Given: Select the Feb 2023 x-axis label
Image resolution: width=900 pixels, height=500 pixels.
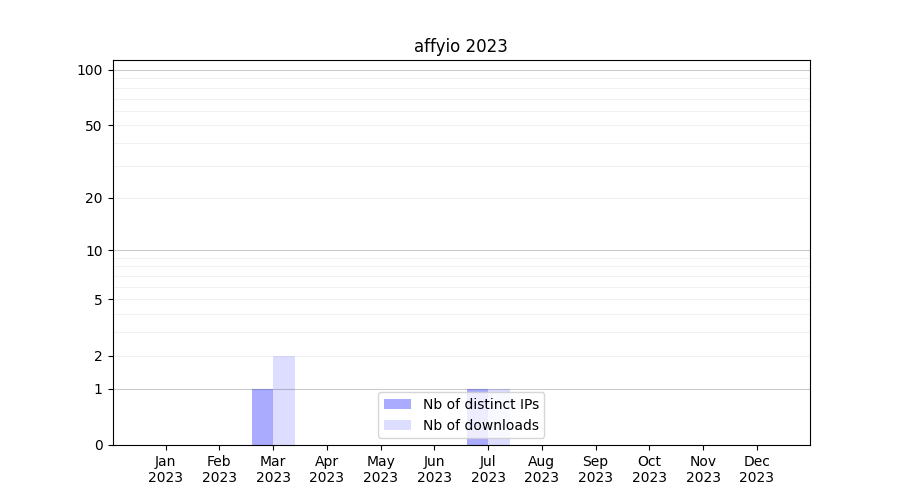Looking at the screenshot, I should point(219,469).
